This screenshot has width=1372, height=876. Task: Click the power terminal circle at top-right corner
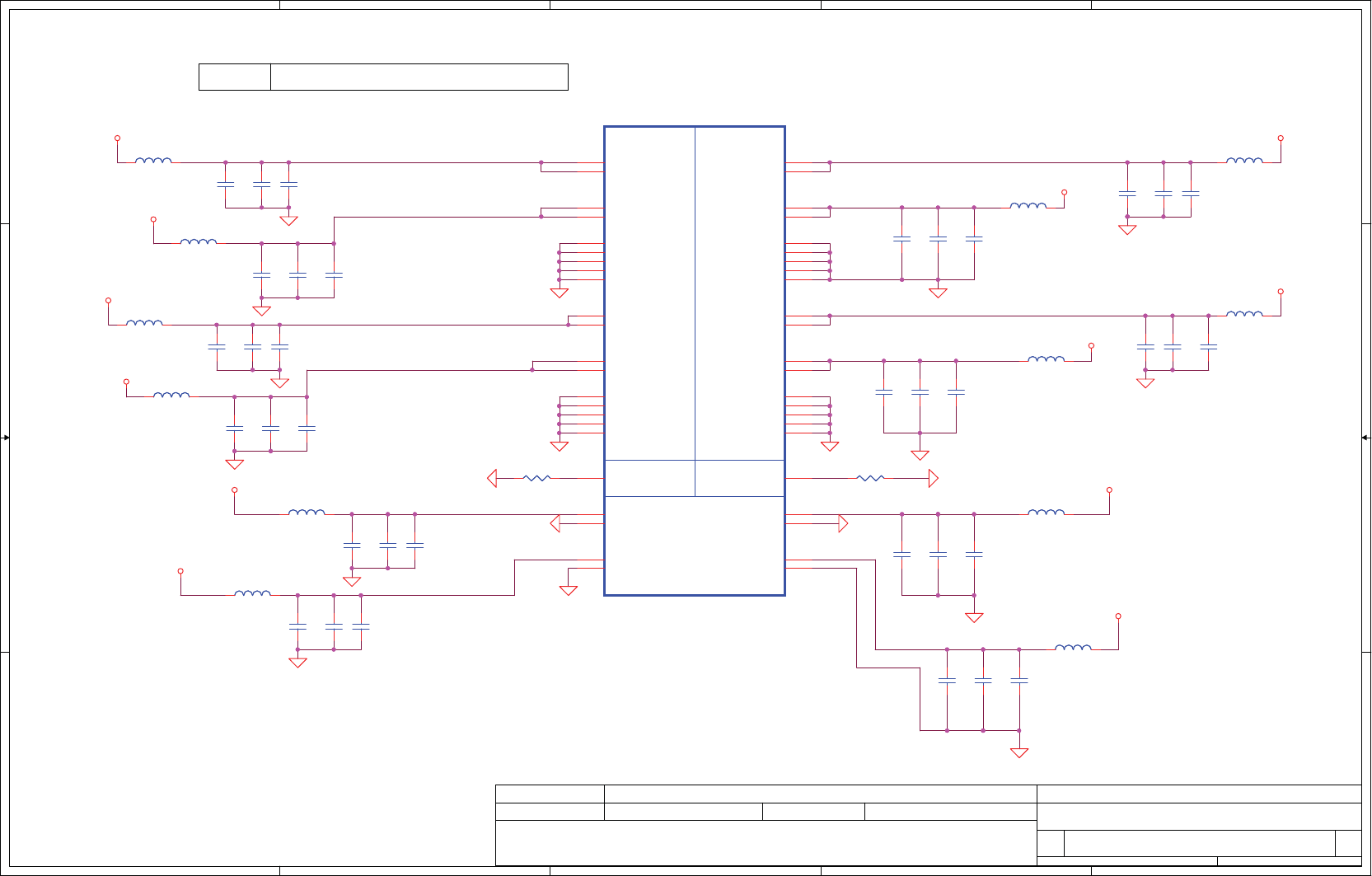point(1281,138)
